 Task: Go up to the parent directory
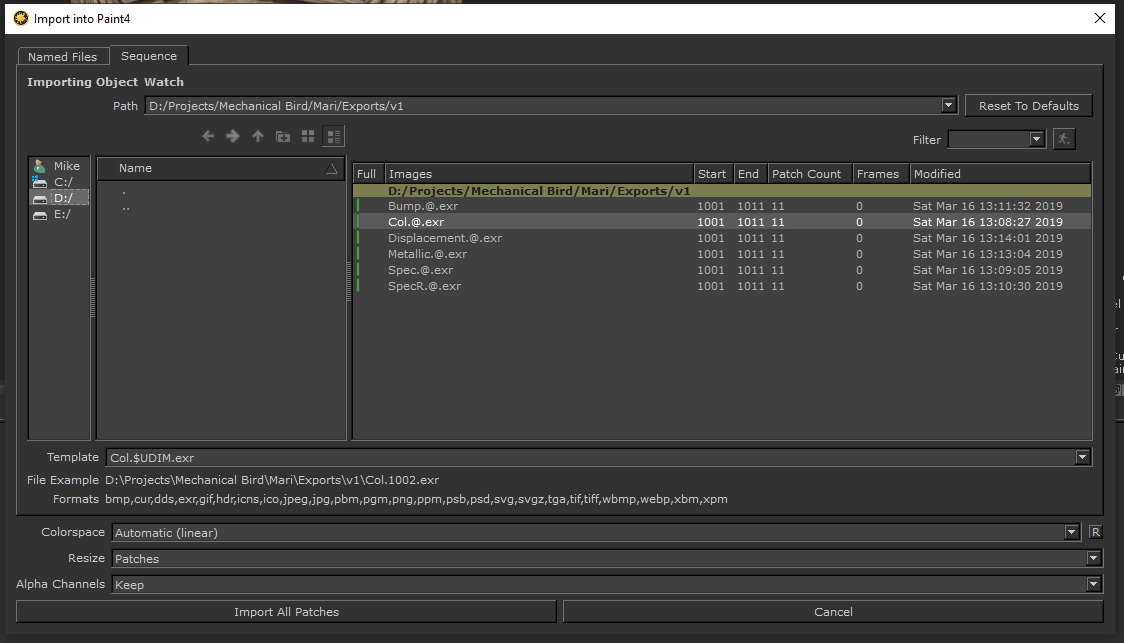pos(258,136)
